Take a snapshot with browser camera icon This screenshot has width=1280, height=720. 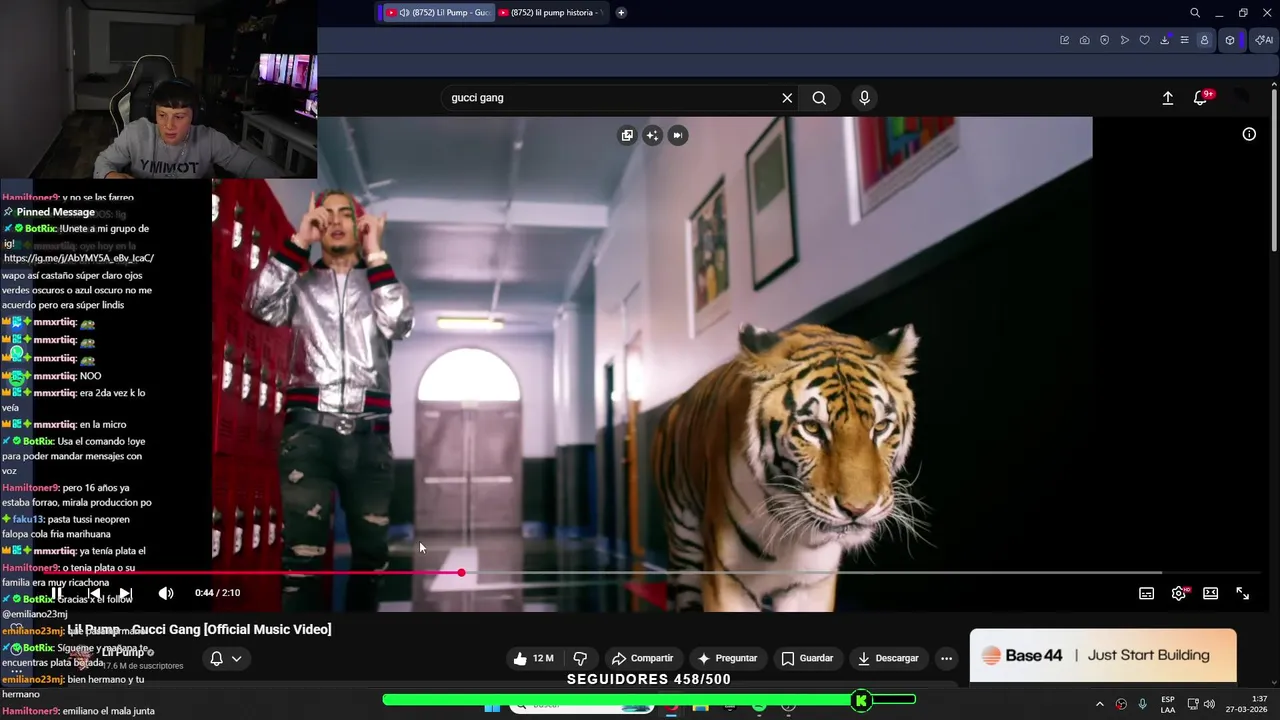pos(1084,40)
